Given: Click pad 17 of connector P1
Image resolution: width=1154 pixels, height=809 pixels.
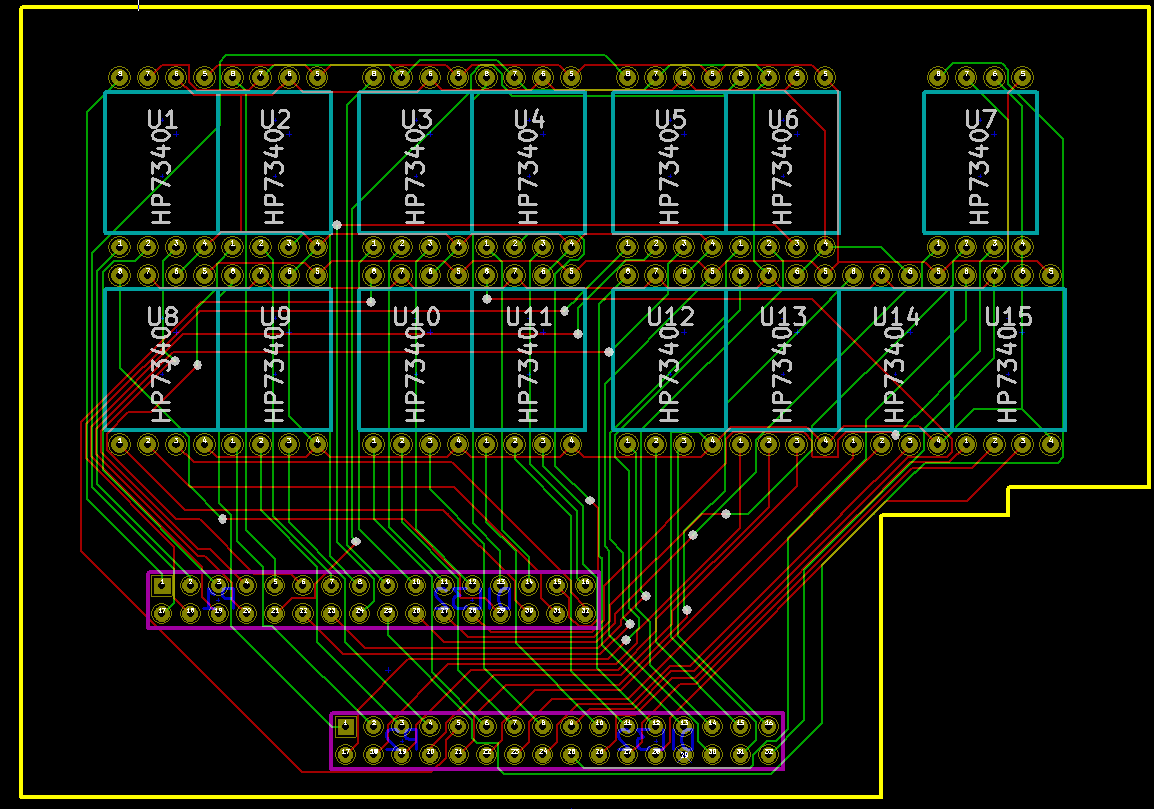Looking at the screenshot, I should tap(162, 613).
